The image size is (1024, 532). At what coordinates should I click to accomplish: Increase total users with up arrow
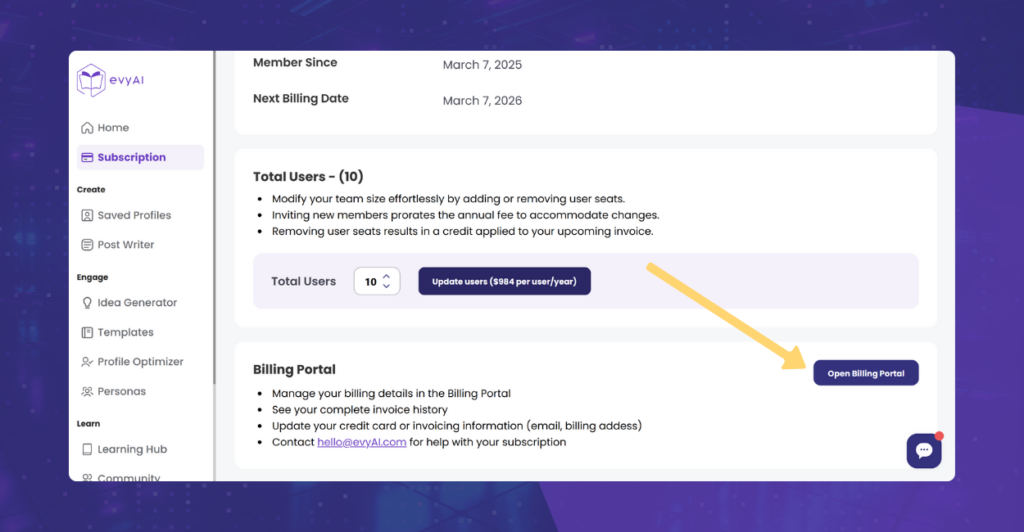point(387,276)
